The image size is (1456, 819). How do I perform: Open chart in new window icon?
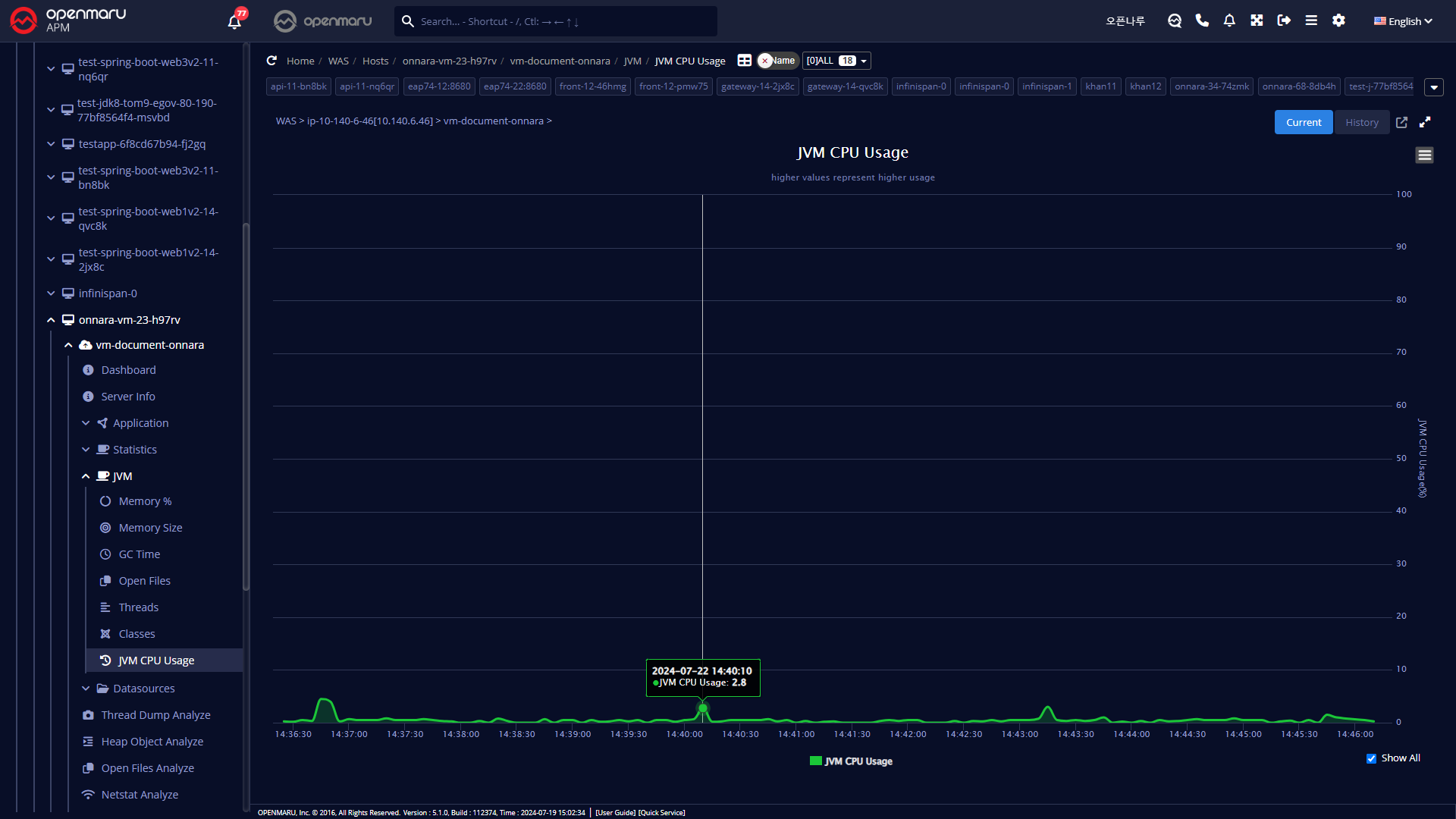1401,122
